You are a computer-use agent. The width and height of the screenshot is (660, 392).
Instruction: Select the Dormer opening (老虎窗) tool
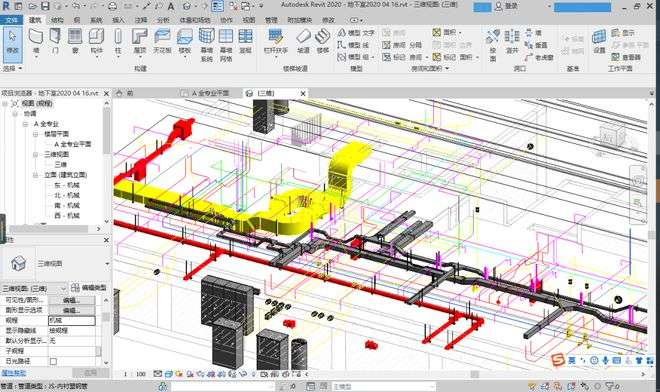539,57
